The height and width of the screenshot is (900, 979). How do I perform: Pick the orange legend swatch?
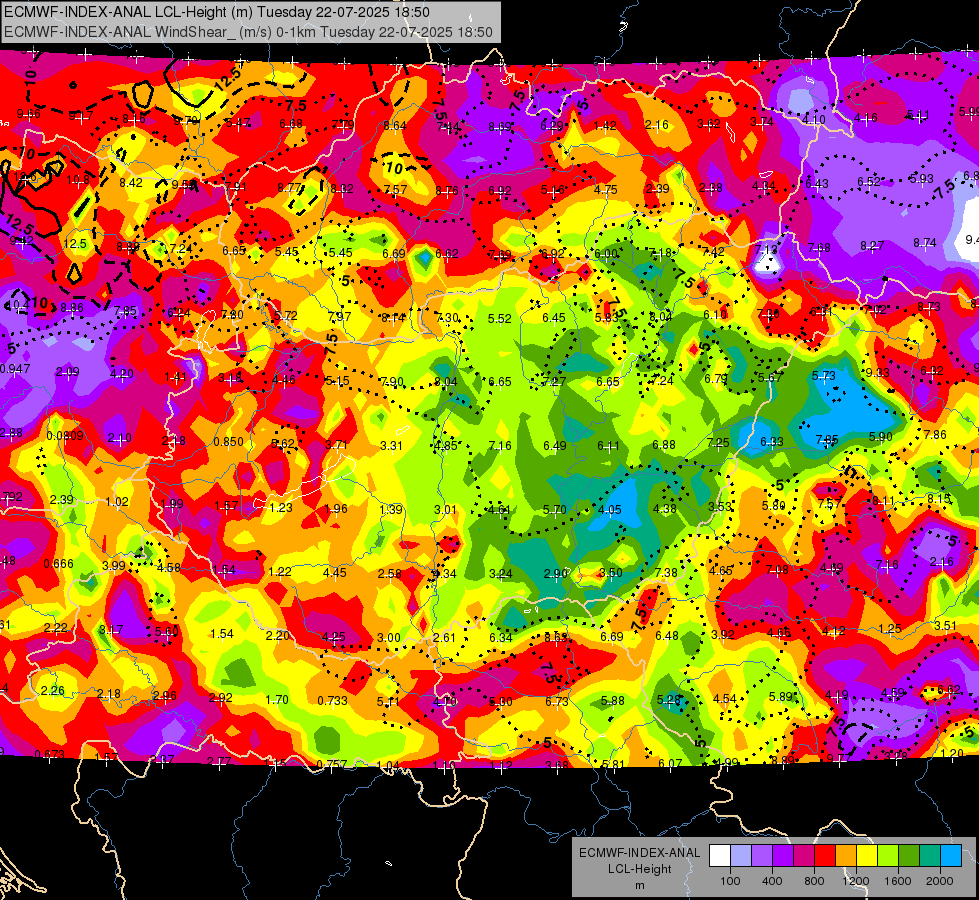[x=846, y=856]
